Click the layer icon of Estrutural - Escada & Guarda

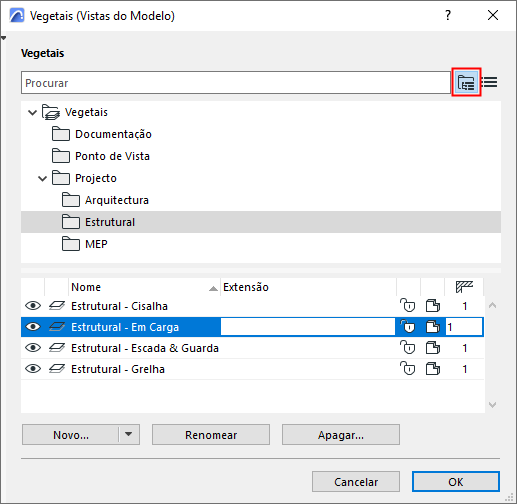57,348
